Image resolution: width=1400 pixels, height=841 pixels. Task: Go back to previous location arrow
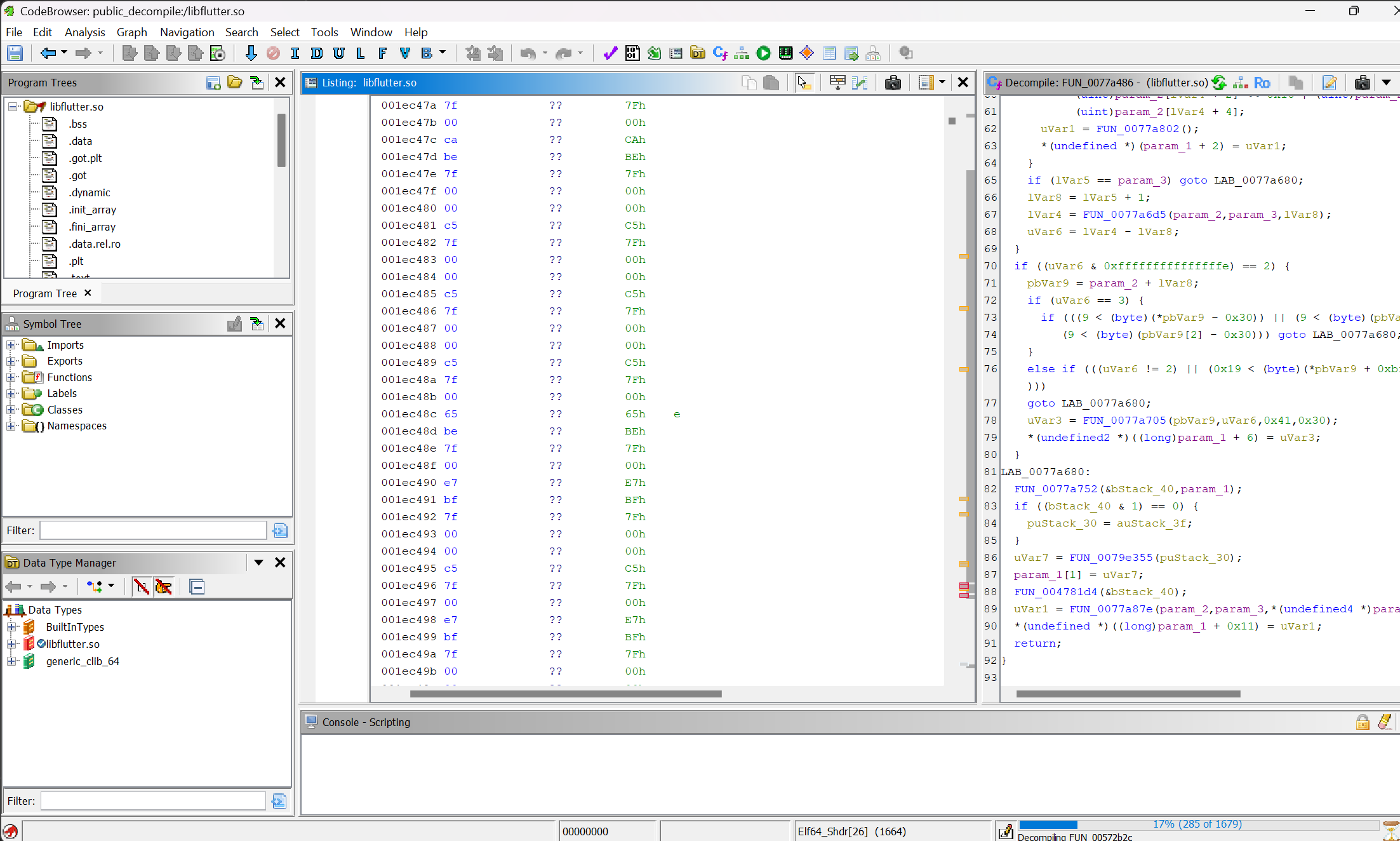point(48,53)
